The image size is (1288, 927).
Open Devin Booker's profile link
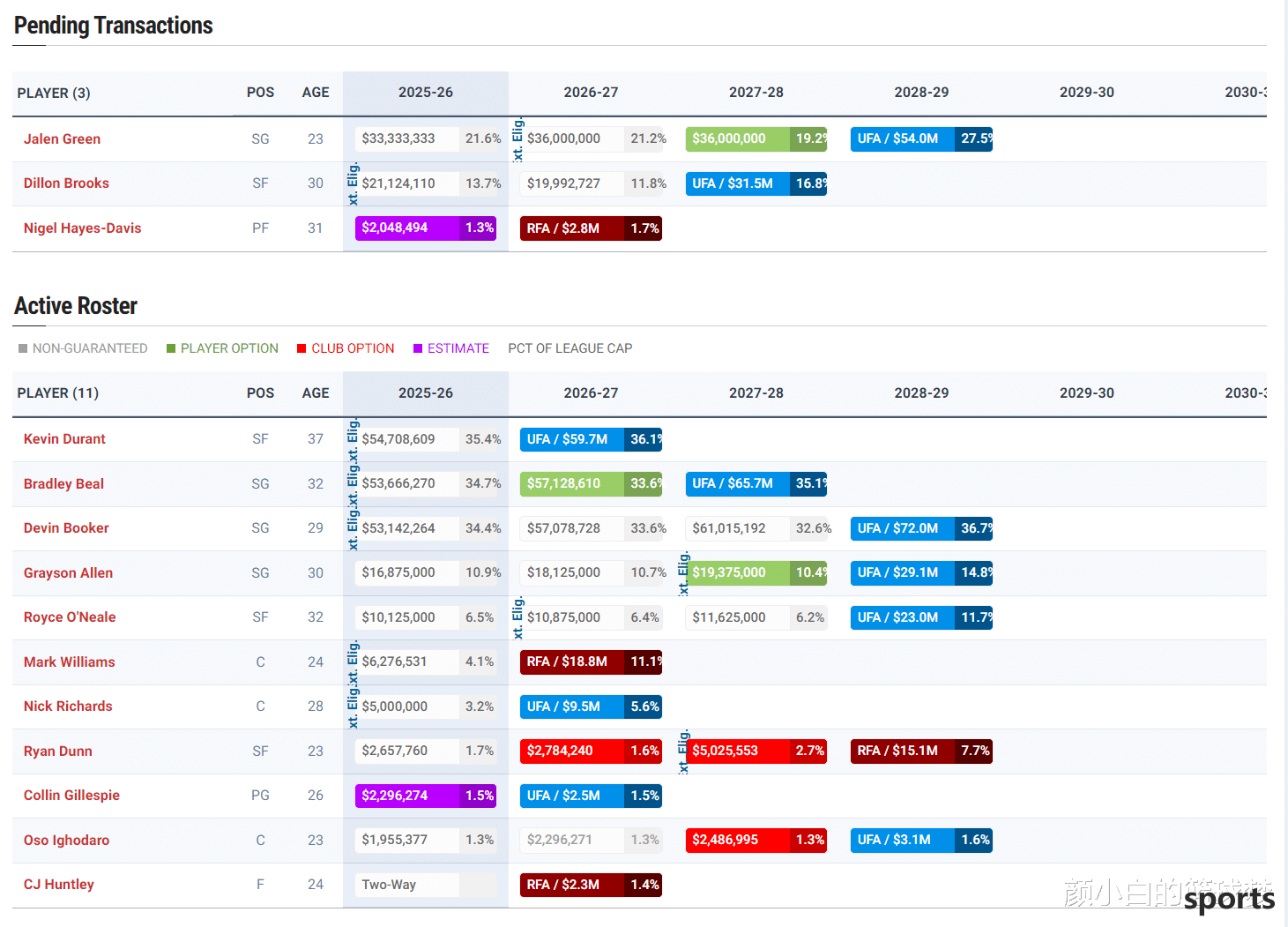click(66, 528)
